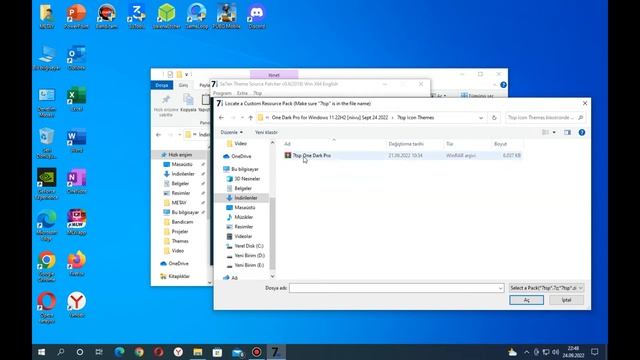
Task: Open Program menu in 7tsp patcher
Action: pos(222,93)
